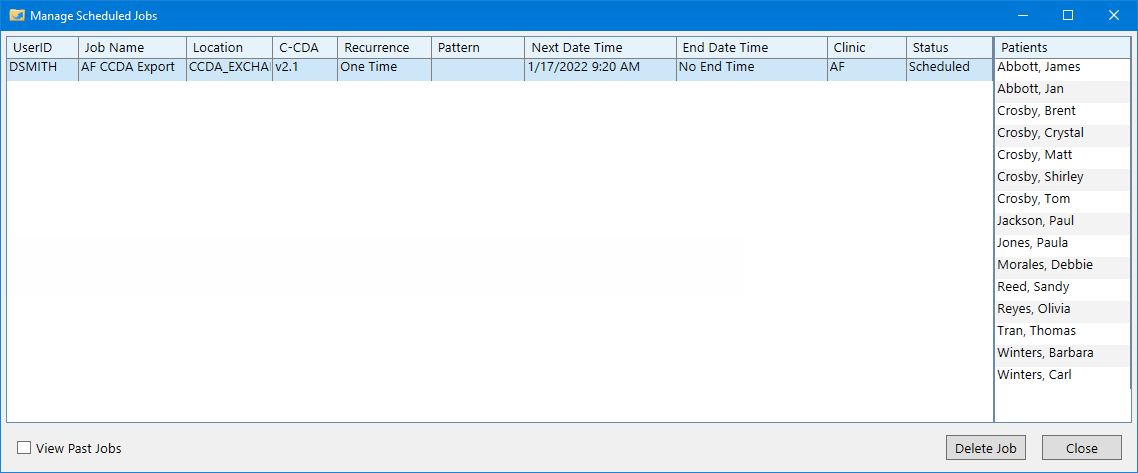Image resolution: width=1138 pixels, height=473 pixels.
Task: Maximize the Manage Scheduled Jobs window
Action: pyautogui.click(x=1067, y=15)
